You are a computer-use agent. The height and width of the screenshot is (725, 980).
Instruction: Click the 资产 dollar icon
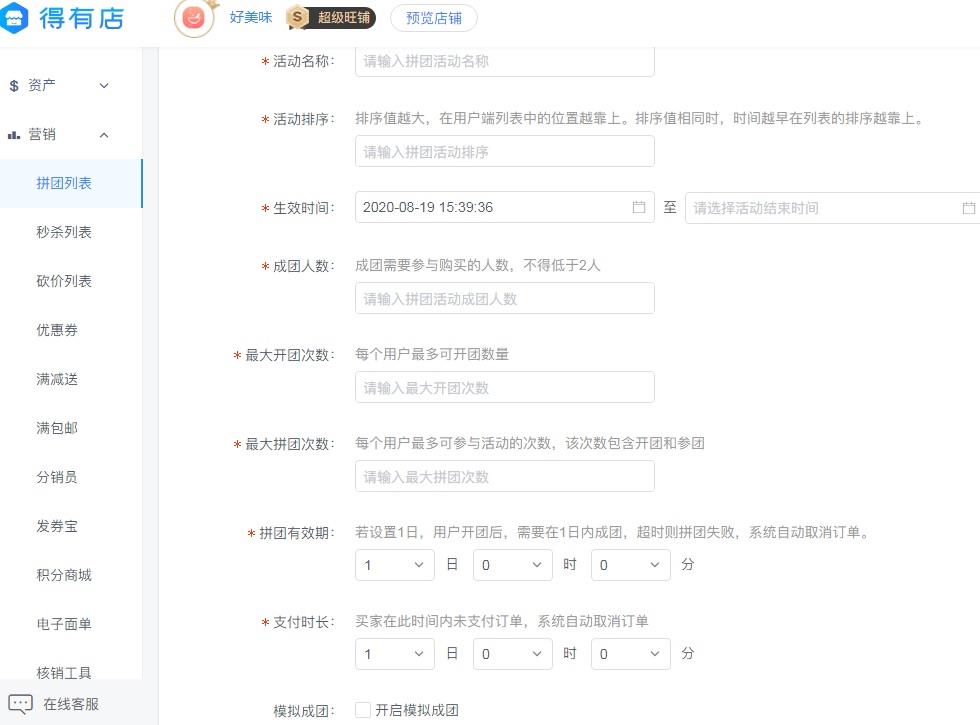click(14, 86)
